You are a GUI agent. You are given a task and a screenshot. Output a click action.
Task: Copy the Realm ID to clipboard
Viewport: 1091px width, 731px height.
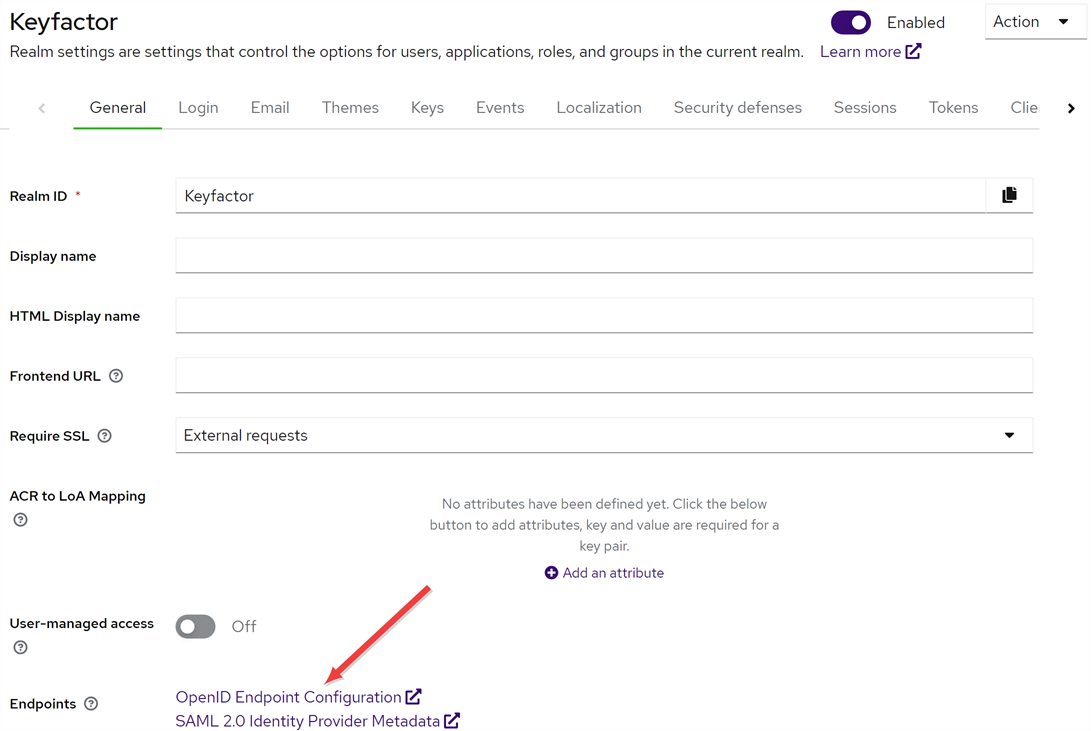coord(1009,196)
